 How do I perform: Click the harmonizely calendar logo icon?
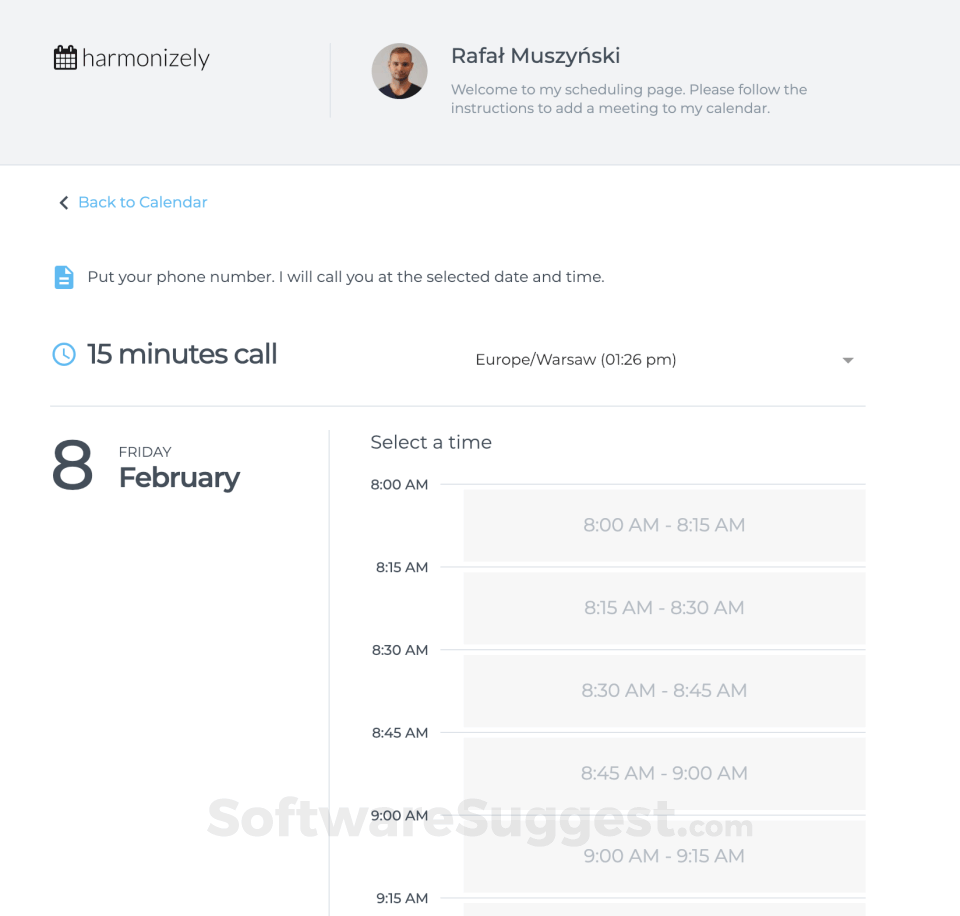(65, 58)
